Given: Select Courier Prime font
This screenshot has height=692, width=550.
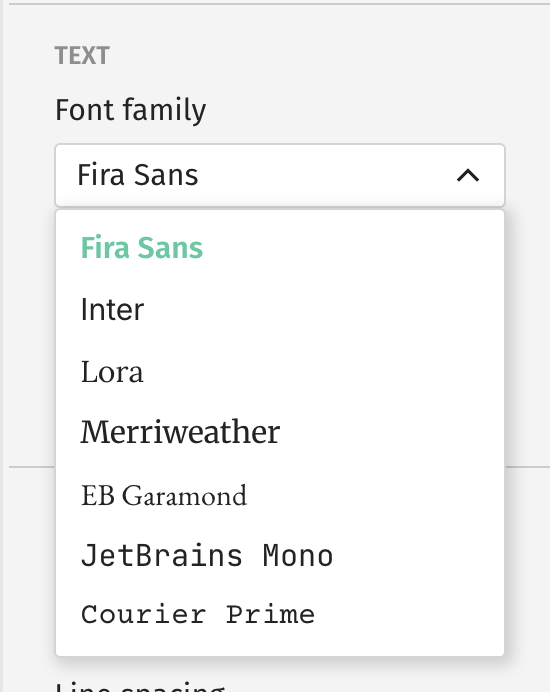Looking at the screenshot, I should pos(280,615).
